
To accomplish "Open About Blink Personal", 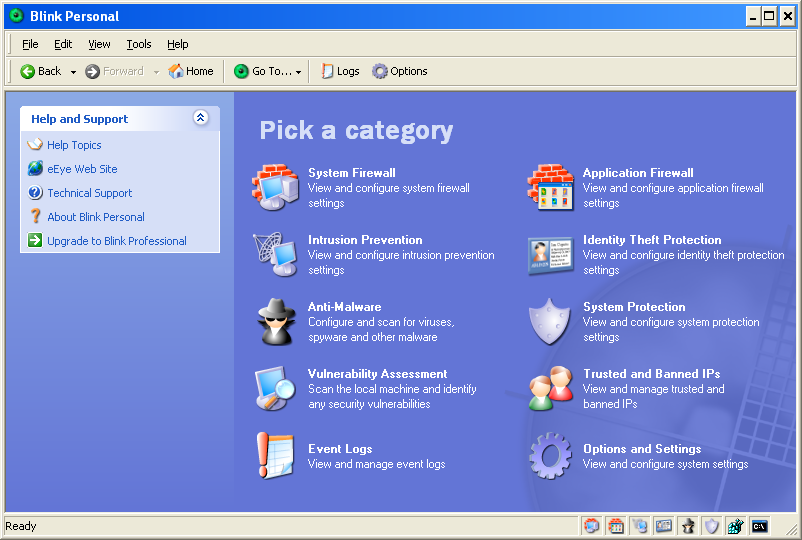I will coord(96,217).
